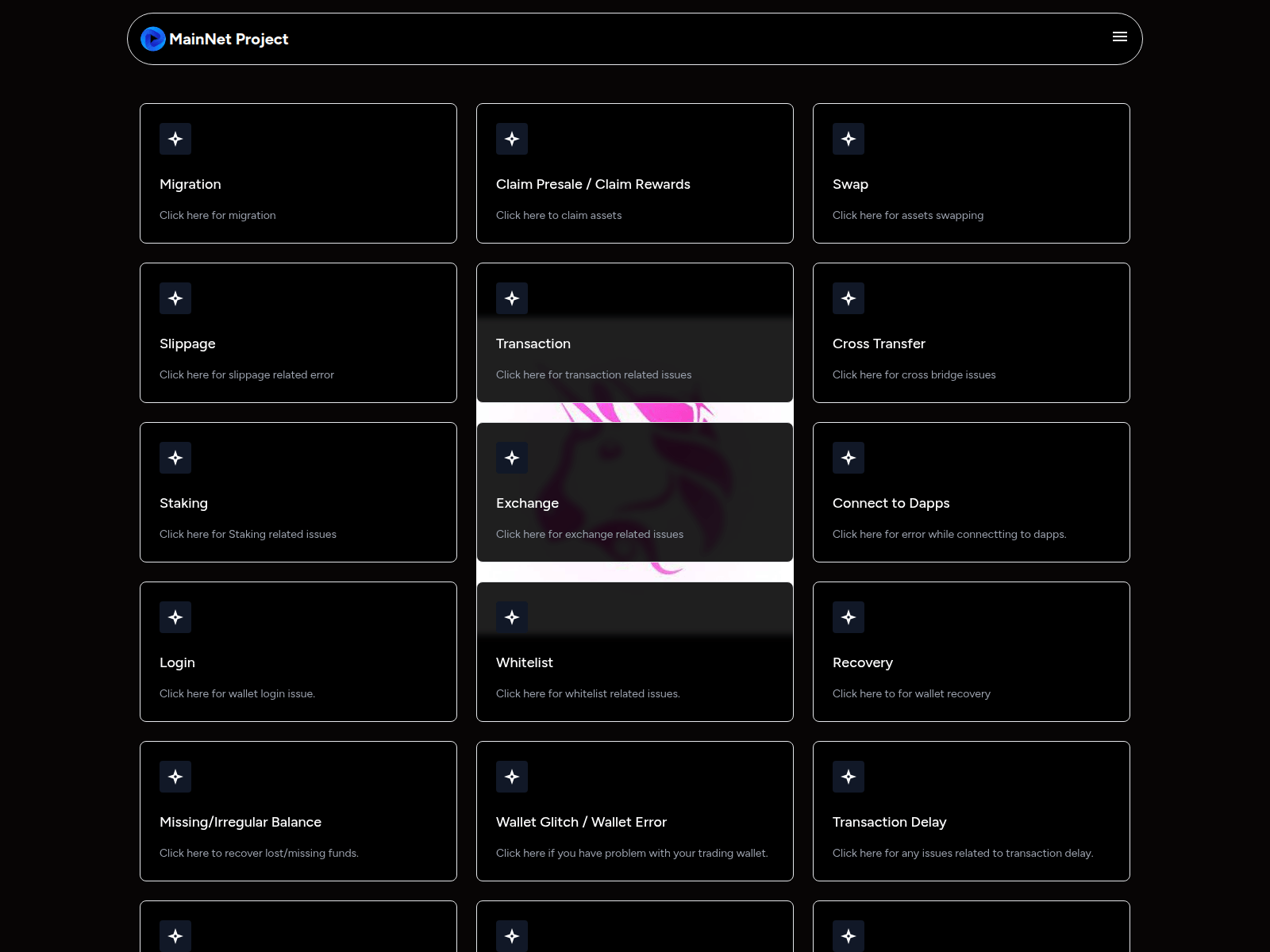Choose the Connect to Dapps title
This screenshot has width=1270, height=952.
tap(891, 503)
